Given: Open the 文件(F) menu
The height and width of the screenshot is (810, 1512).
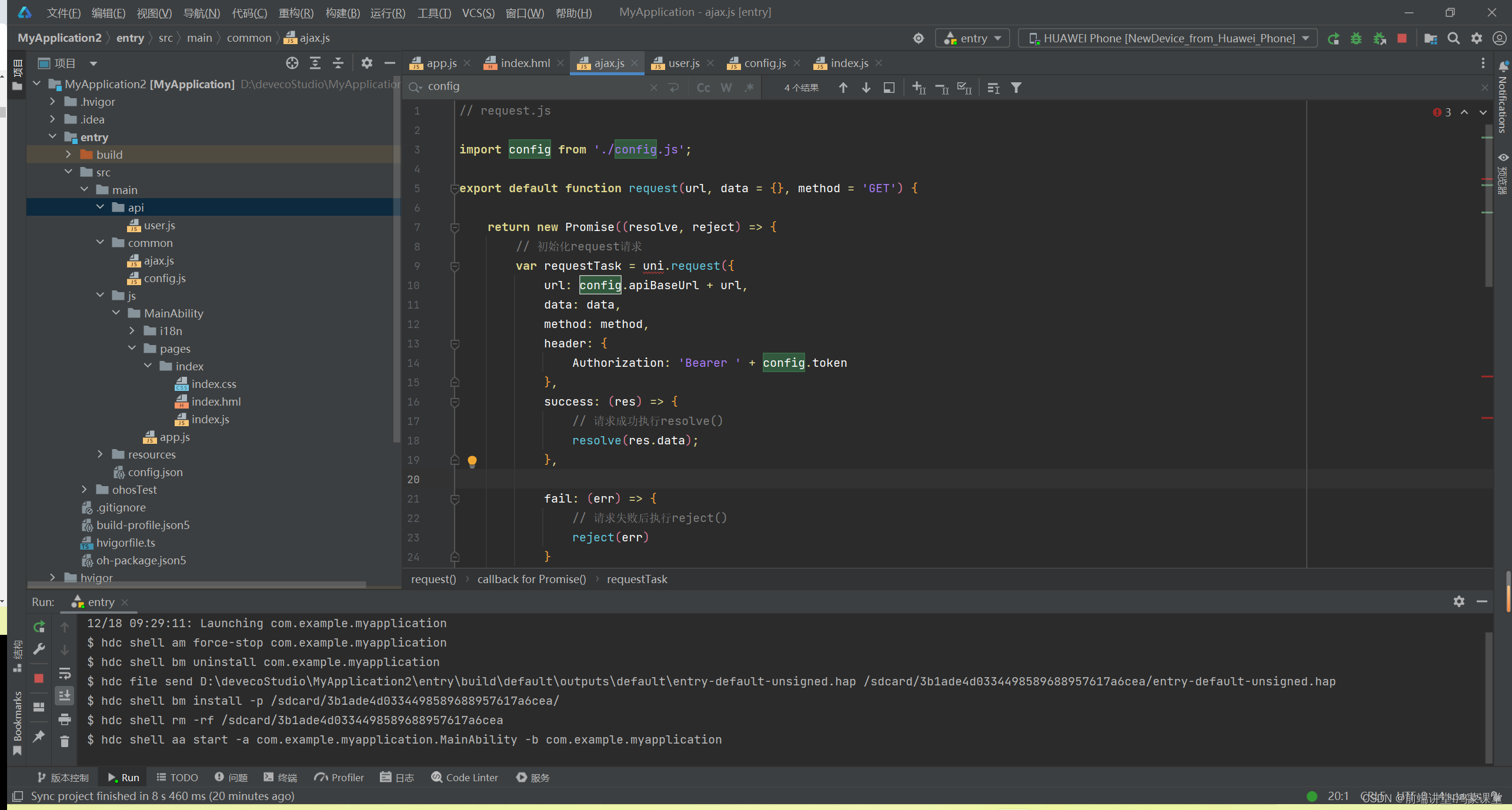Looking at the screenshot, I should [64, 13].
